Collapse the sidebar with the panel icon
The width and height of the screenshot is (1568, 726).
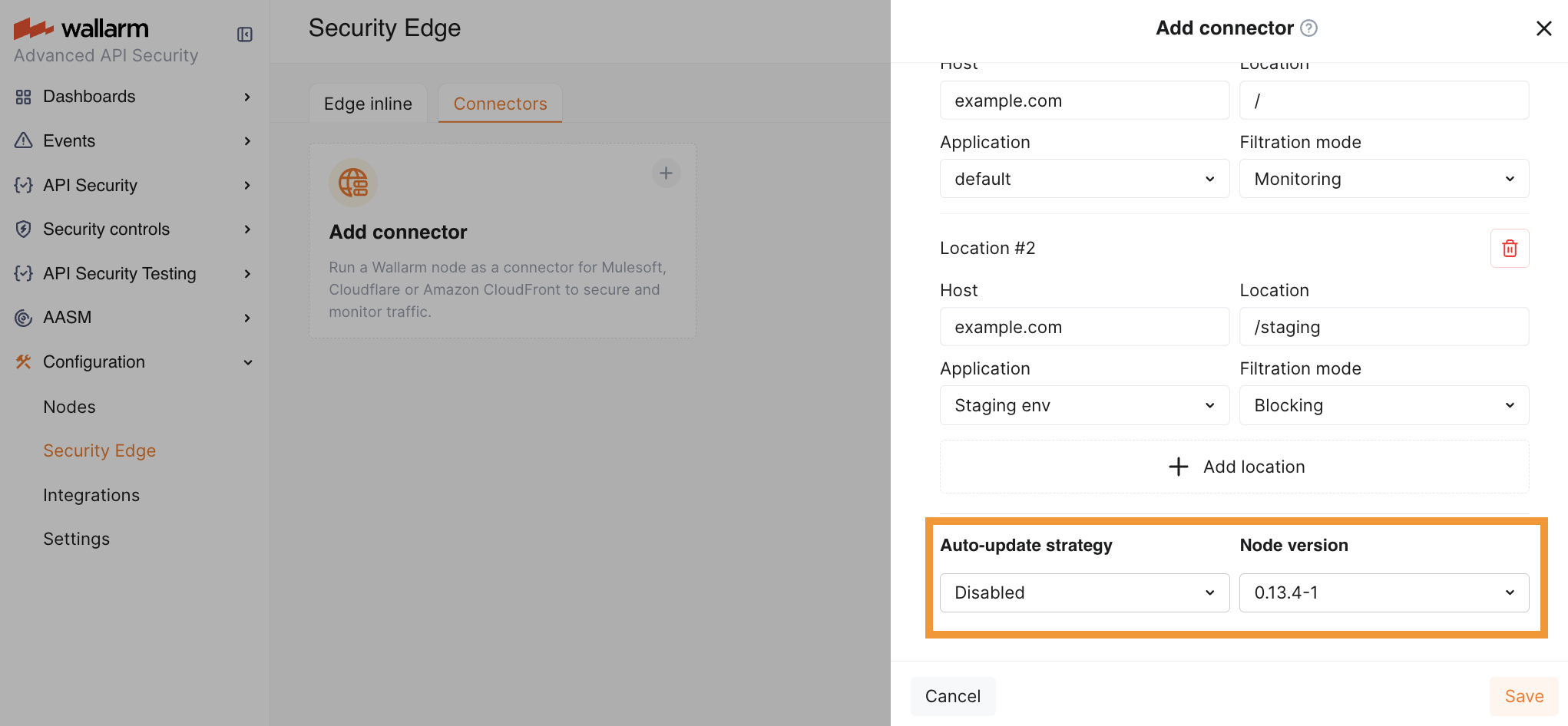click(245, 35)
